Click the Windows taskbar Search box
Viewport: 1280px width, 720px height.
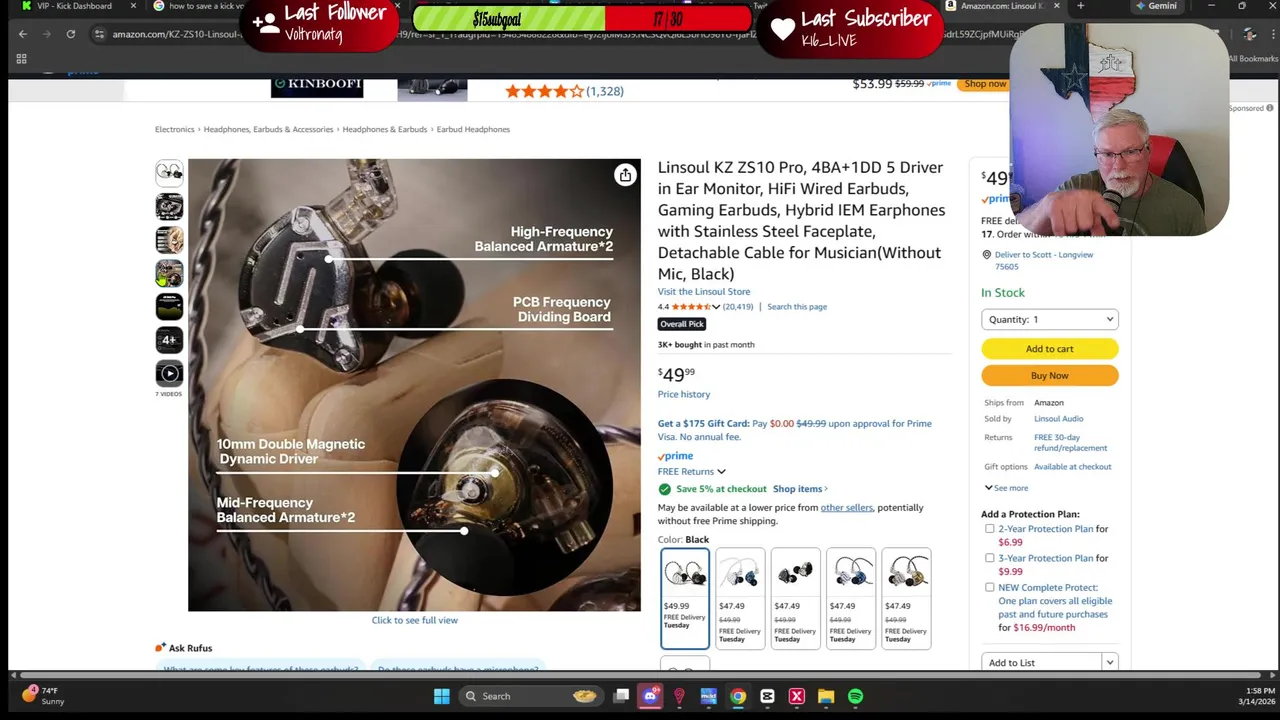click(530, 696)
